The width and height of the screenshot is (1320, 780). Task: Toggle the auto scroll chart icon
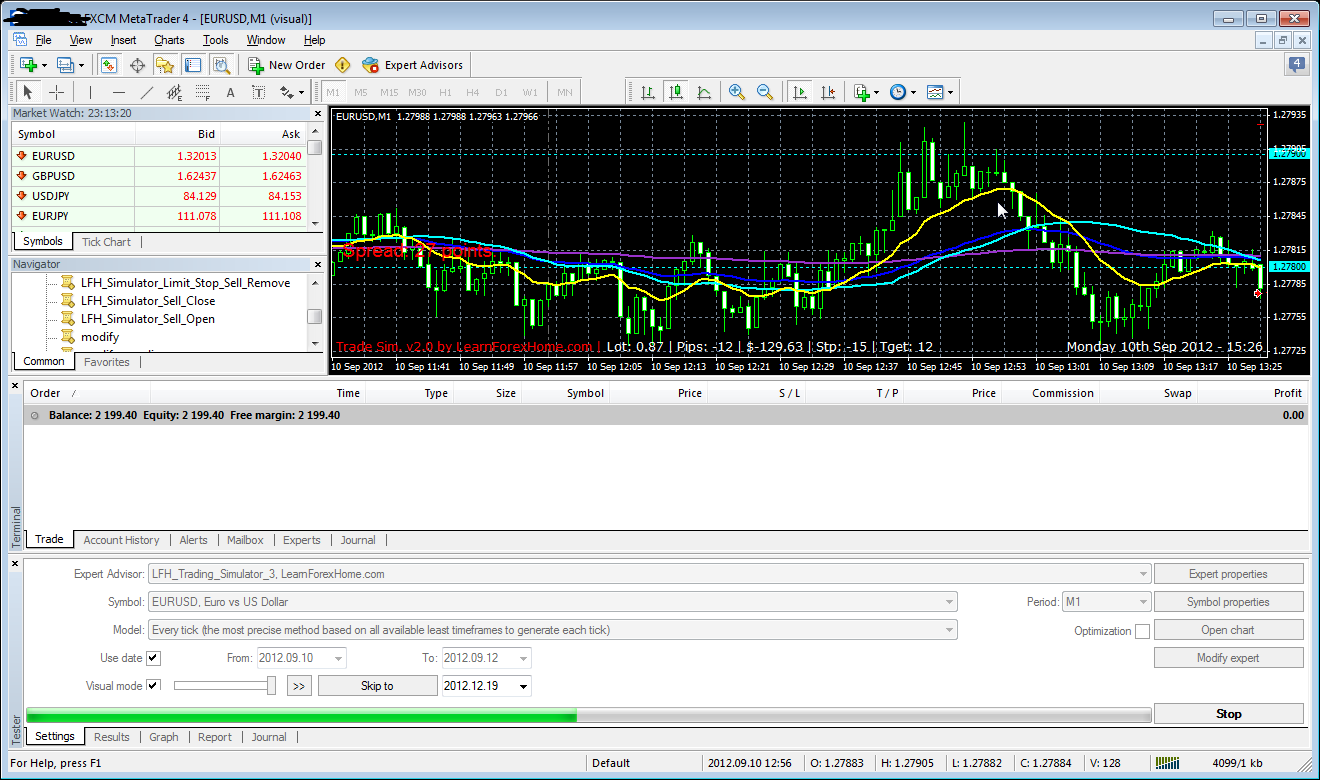799,92
